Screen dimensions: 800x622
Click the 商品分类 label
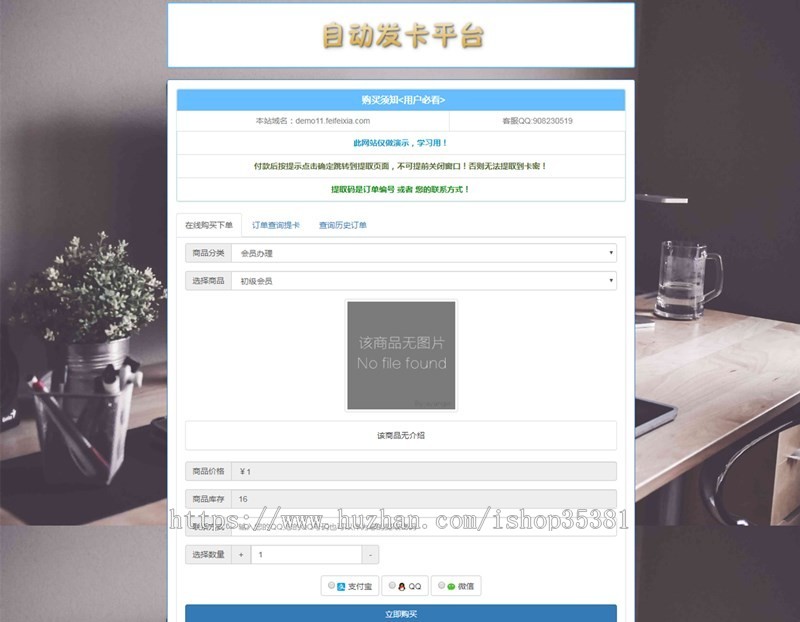(x=208, y=253)
